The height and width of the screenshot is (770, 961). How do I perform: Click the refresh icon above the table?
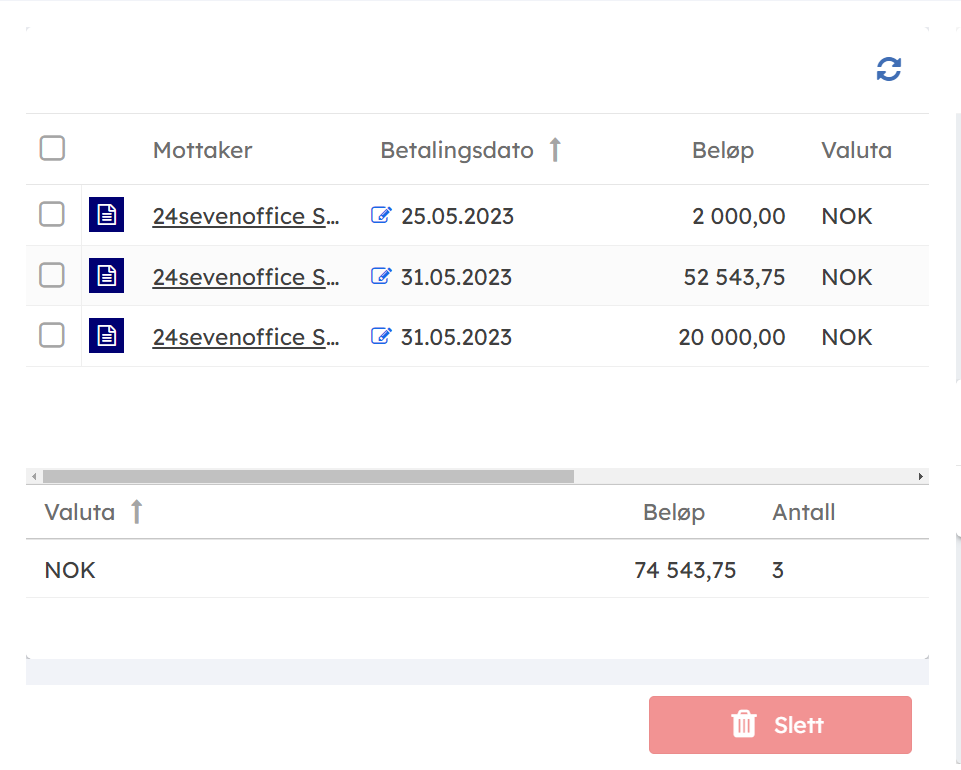(888, 69)
